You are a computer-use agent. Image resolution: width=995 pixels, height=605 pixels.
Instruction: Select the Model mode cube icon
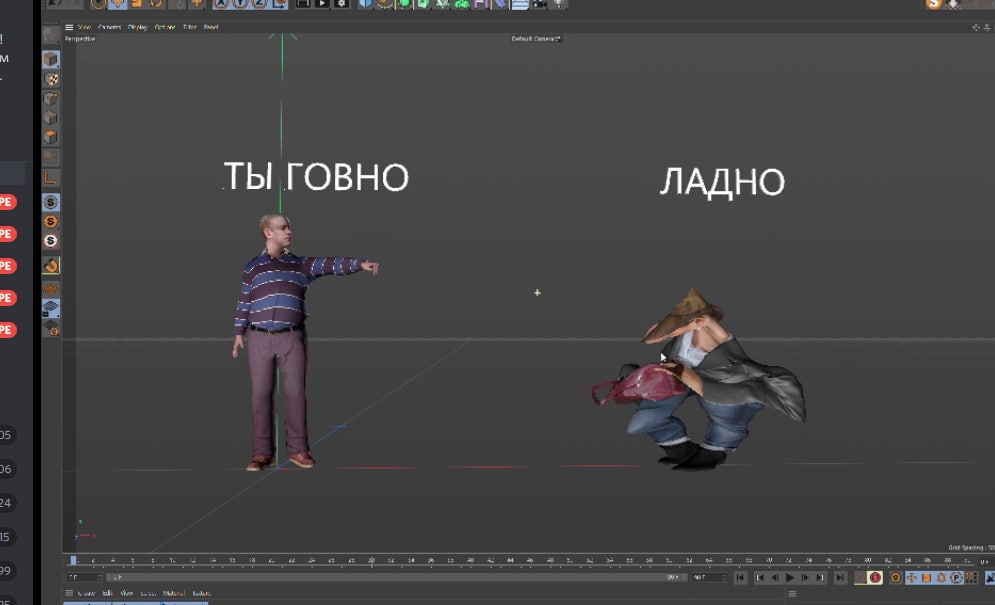tap(51, 60)
